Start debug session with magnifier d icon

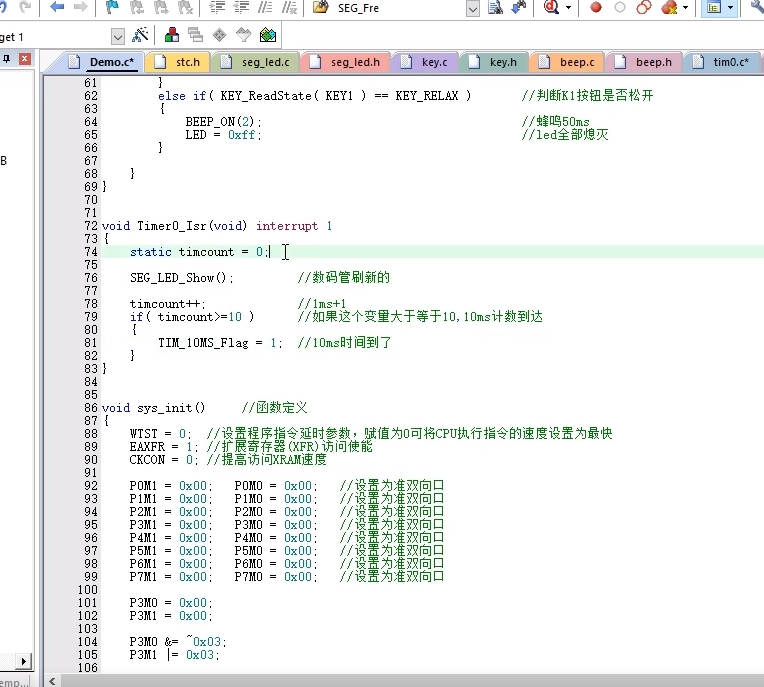[x=551, y=7]
